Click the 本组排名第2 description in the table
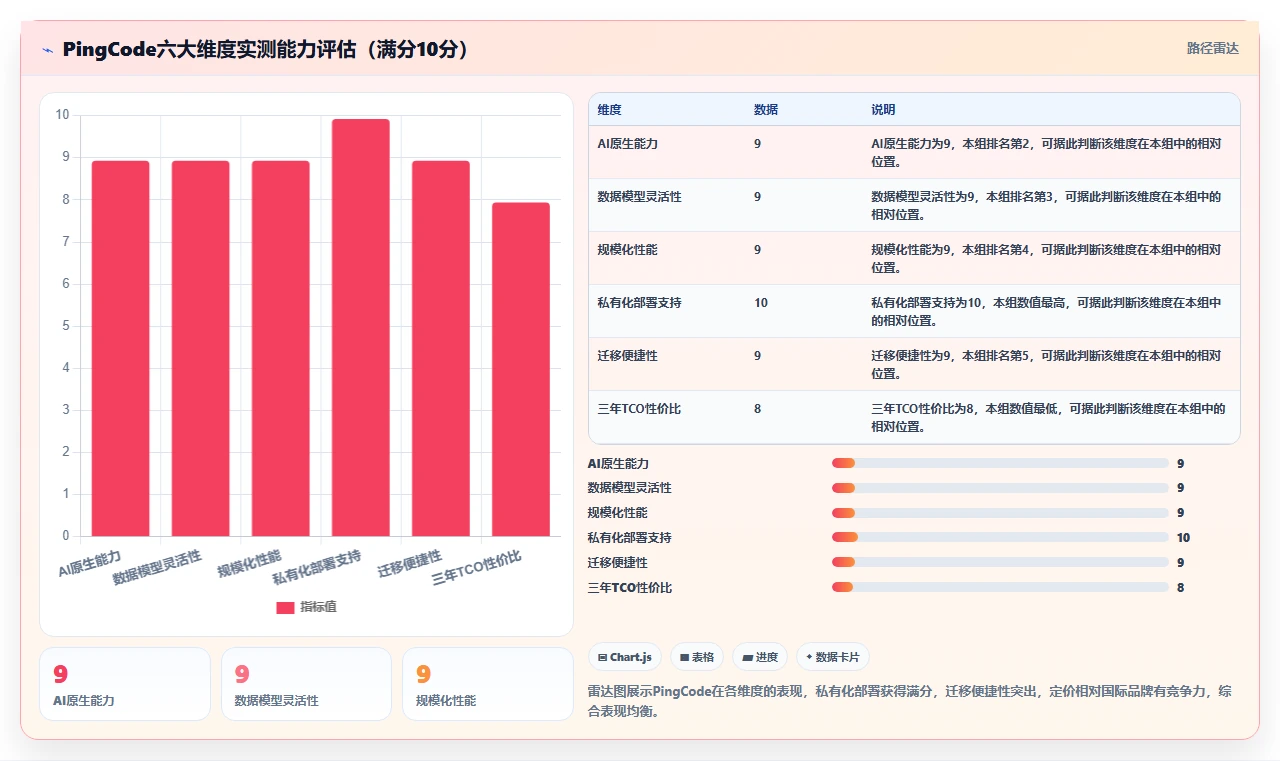This screenshot has width=1280, height=761. pos(1046,152)
